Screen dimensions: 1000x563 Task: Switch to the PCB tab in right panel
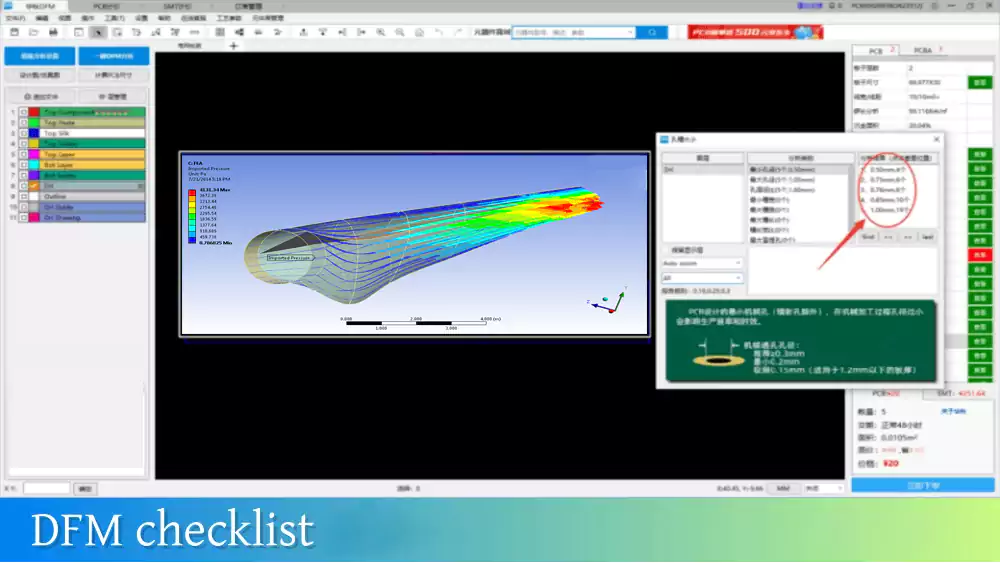tap(876, 50)
